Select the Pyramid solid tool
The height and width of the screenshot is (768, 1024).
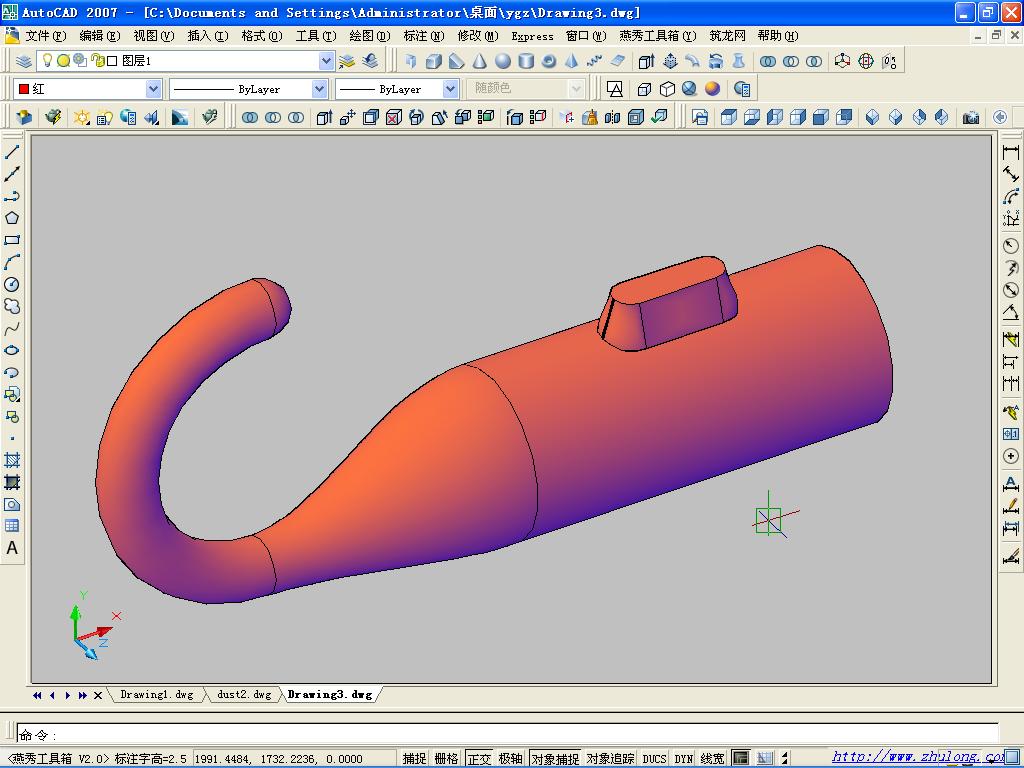571,61
